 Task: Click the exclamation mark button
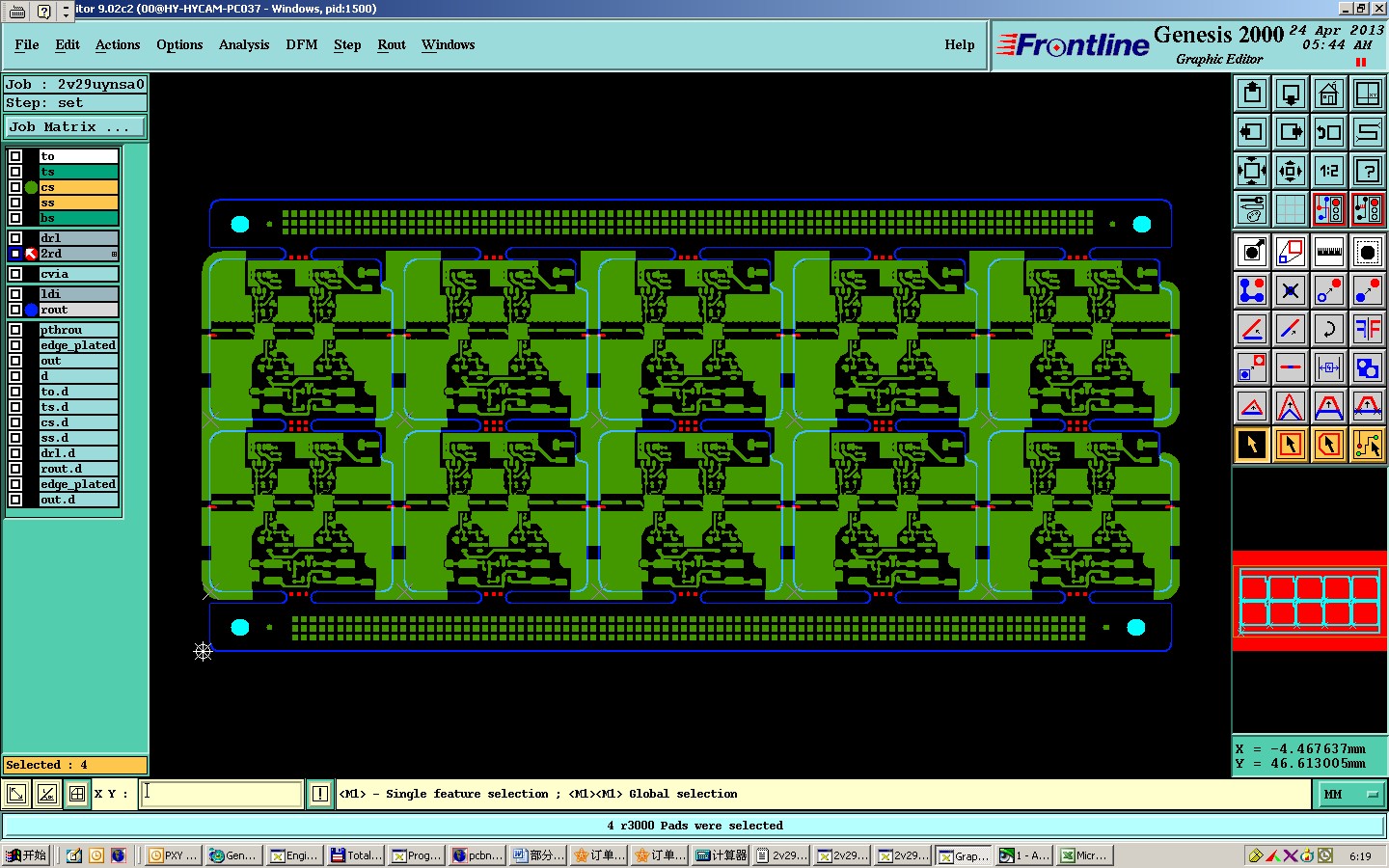(x=320, y=794)
